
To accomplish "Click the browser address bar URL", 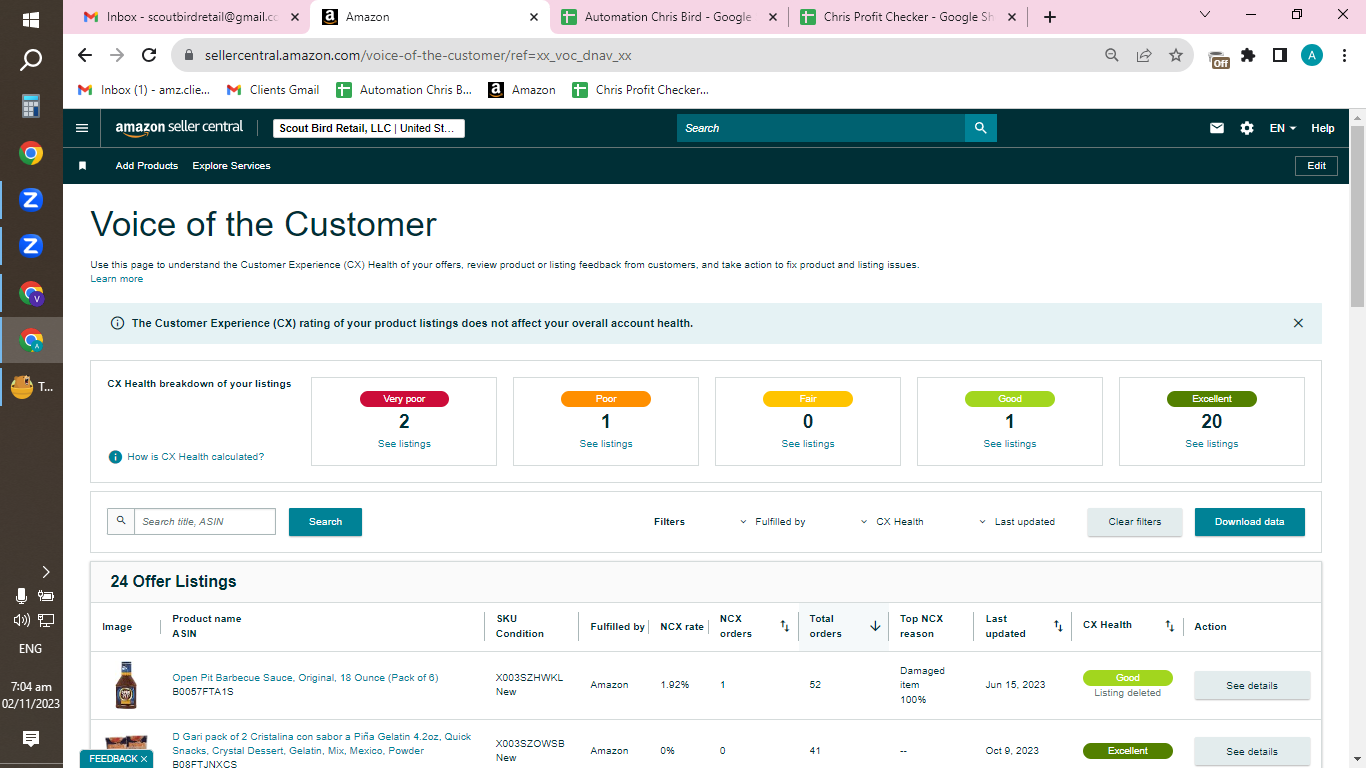I will pos(418,56).
